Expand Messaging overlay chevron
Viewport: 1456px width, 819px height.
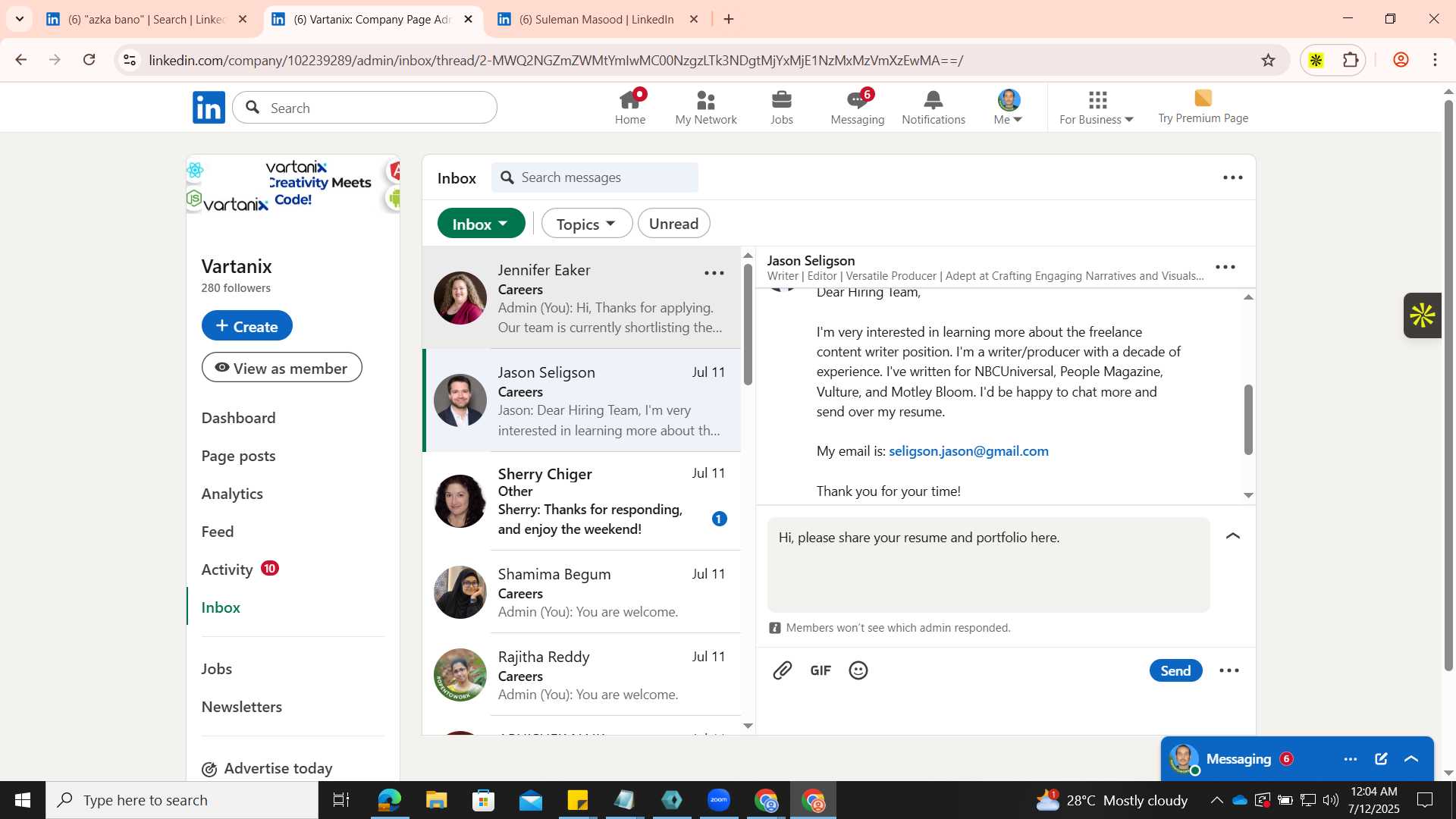click(x=1411, y=758)
